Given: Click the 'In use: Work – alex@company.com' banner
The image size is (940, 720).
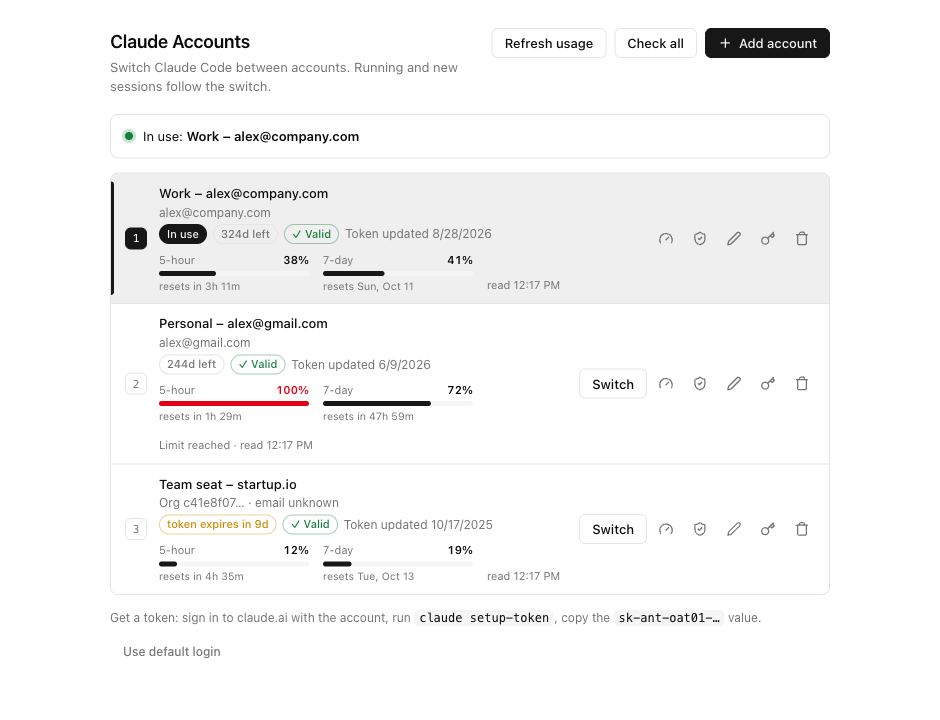Looking at the screenshot, I should [470, 136].
